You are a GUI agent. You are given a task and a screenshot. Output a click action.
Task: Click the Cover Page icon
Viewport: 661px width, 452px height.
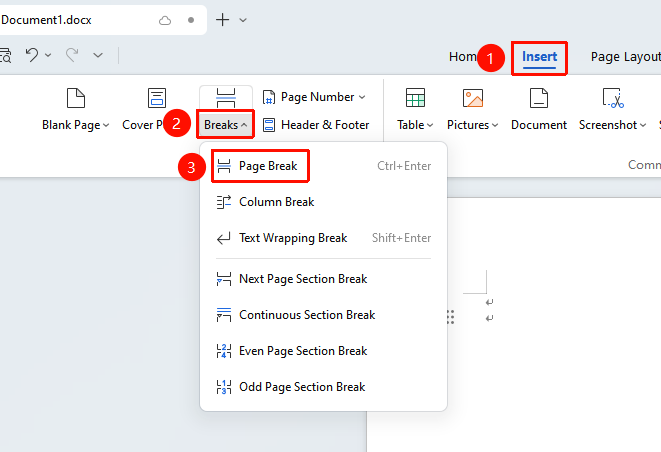click(x=157, y=98)
